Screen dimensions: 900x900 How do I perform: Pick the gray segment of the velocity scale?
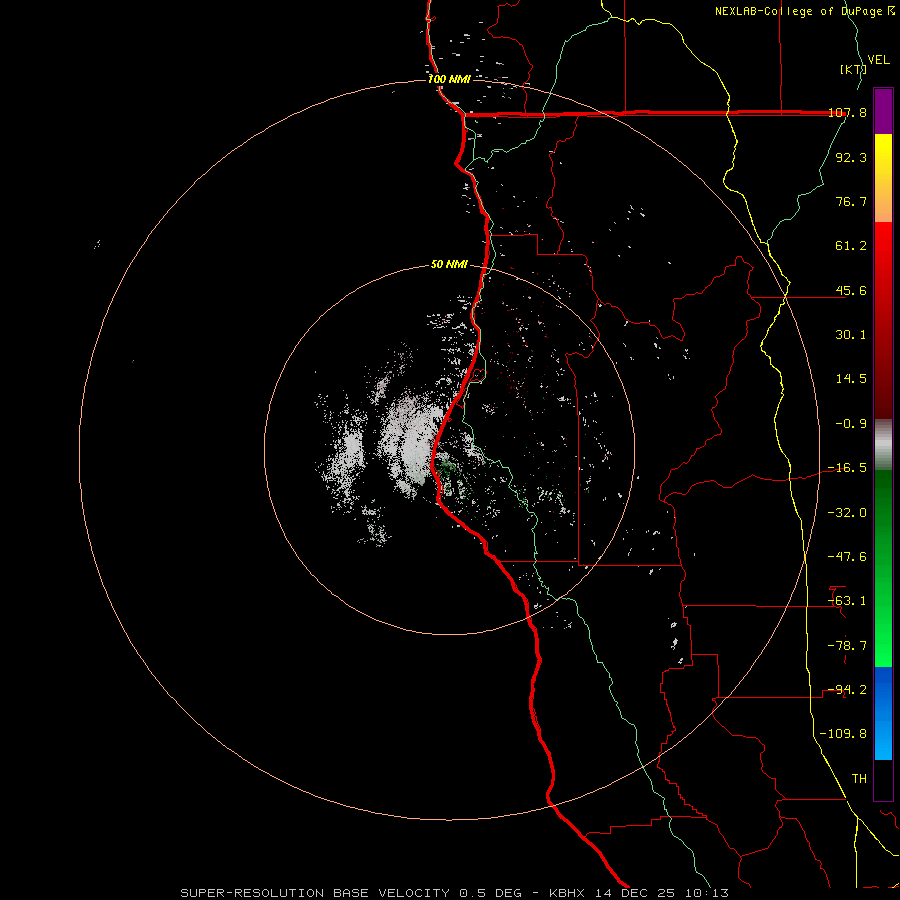(x=883, y=445)
